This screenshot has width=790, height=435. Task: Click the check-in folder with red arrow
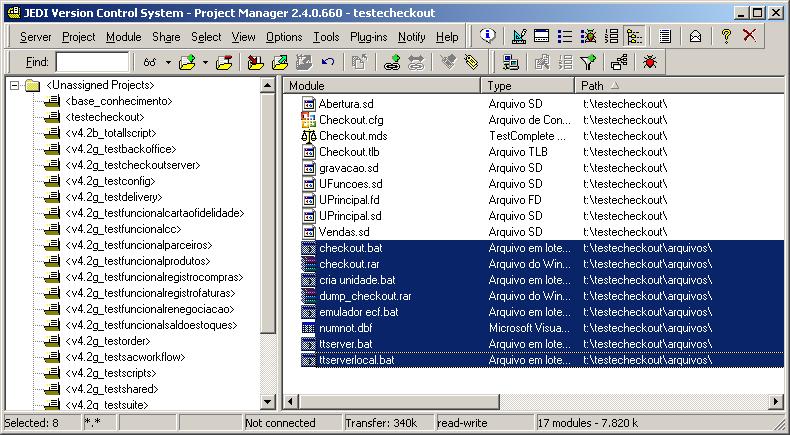click(255, 63)
